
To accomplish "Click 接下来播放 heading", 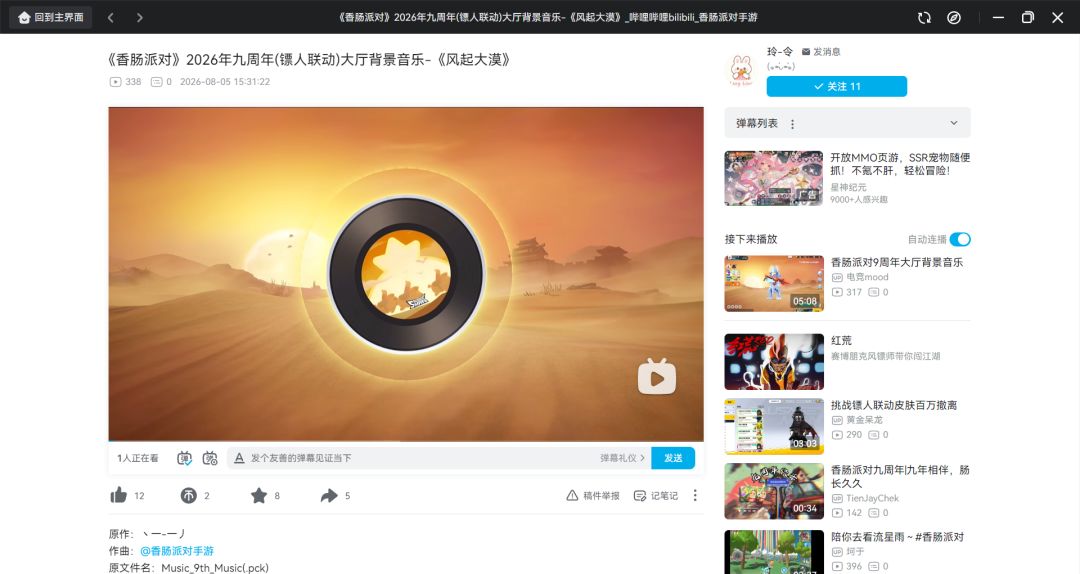I will (751, 239).
